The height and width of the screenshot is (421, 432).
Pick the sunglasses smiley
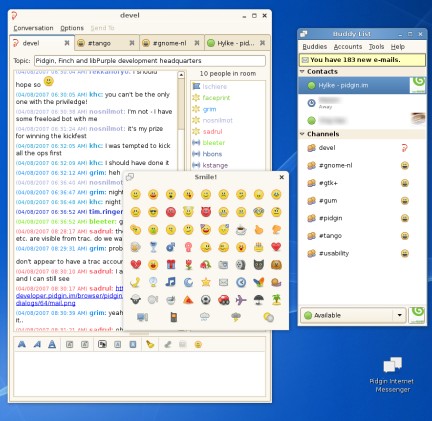(153, 212)
